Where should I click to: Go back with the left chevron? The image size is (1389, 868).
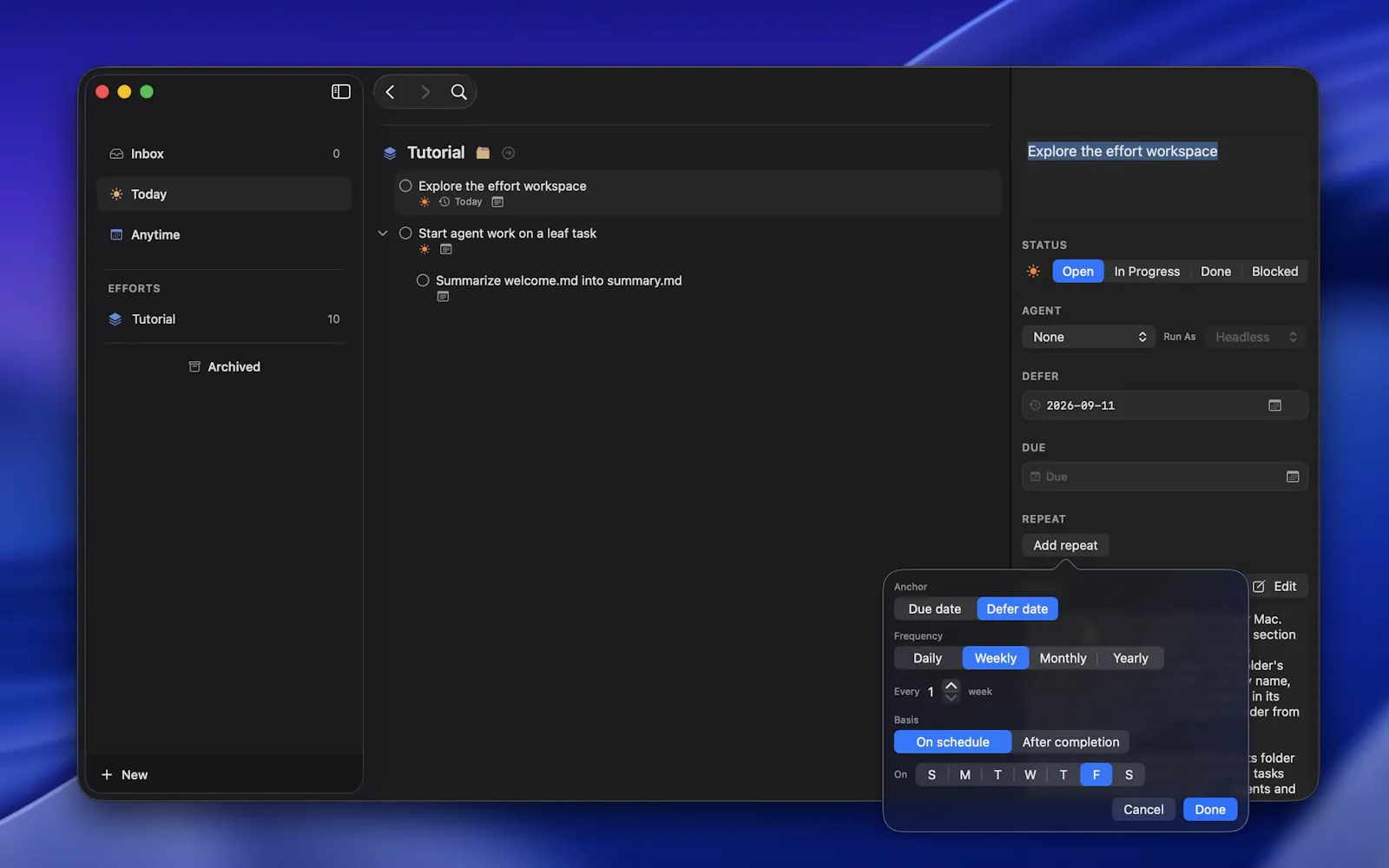(x=391, y=92)
